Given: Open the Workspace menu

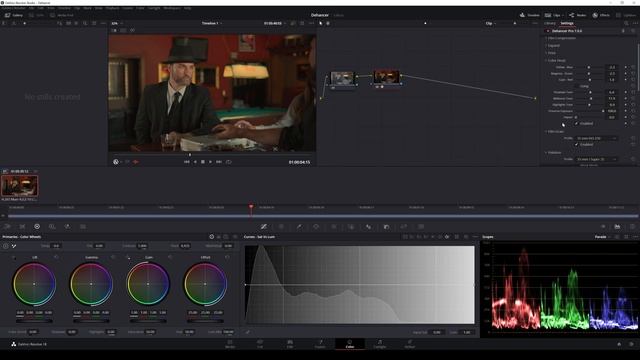Looking at the screenshot, I should [x=172, y=8].
